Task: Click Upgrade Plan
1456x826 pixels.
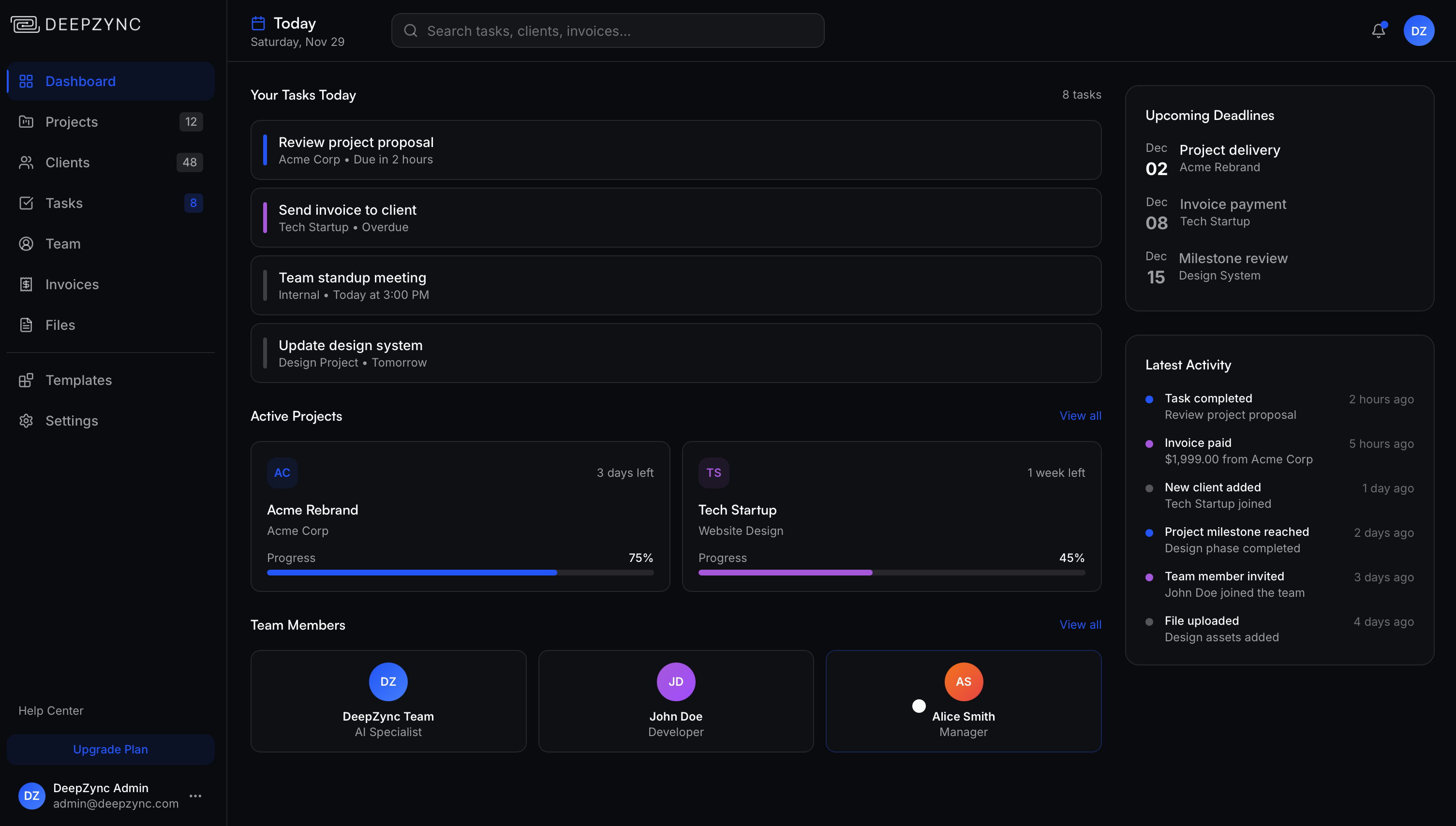Action: (110, 750)
